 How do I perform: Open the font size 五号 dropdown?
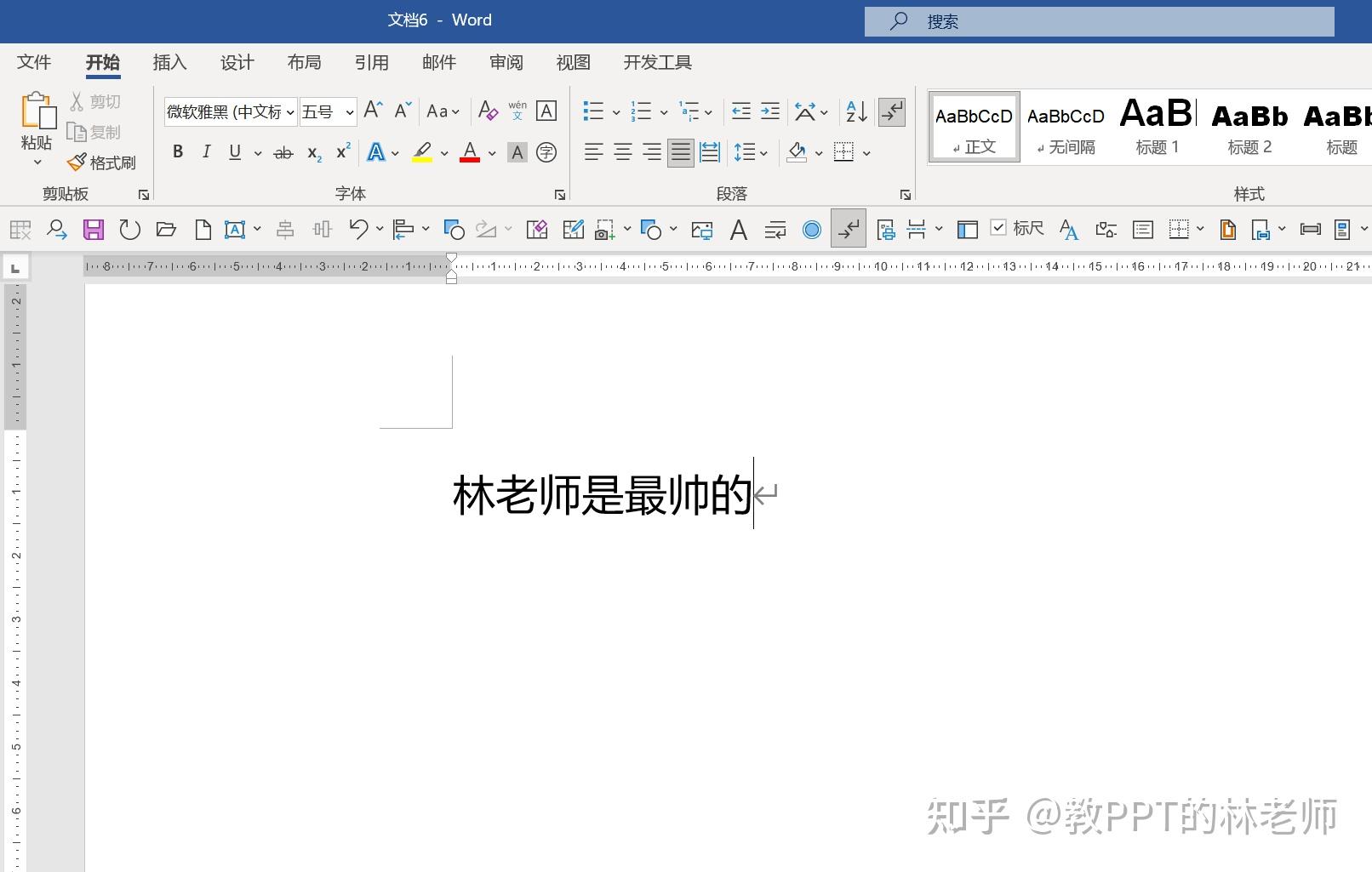point(350,111)
